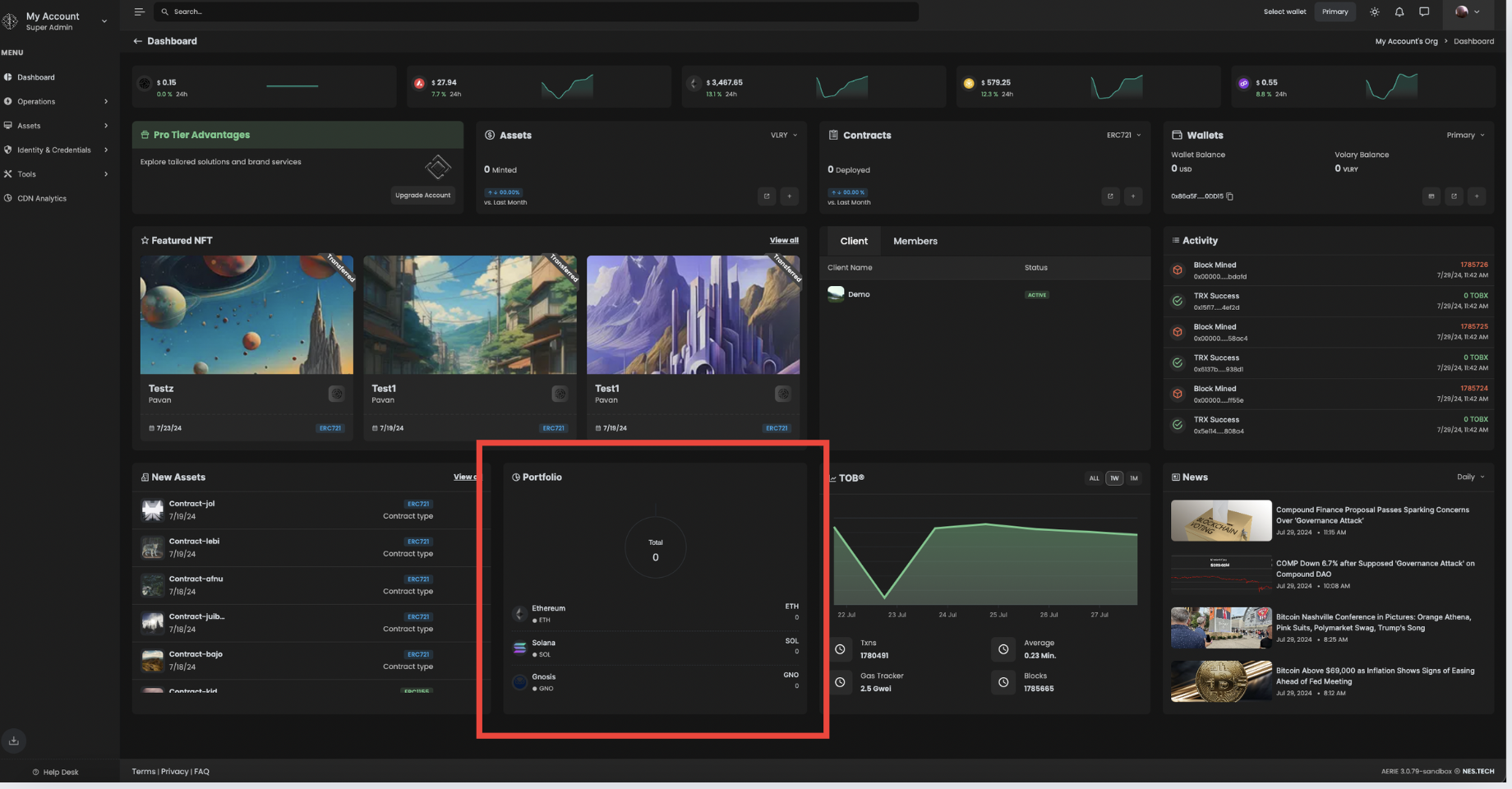This screenshot has width=1512, height=789.
Task: Open notifications bell icon
Action: (1399, 12)
